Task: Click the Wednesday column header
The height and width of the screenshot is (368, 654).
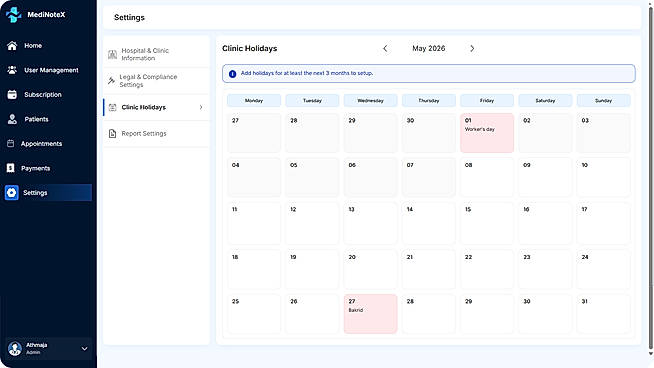Action: click(x=370, y=101)
